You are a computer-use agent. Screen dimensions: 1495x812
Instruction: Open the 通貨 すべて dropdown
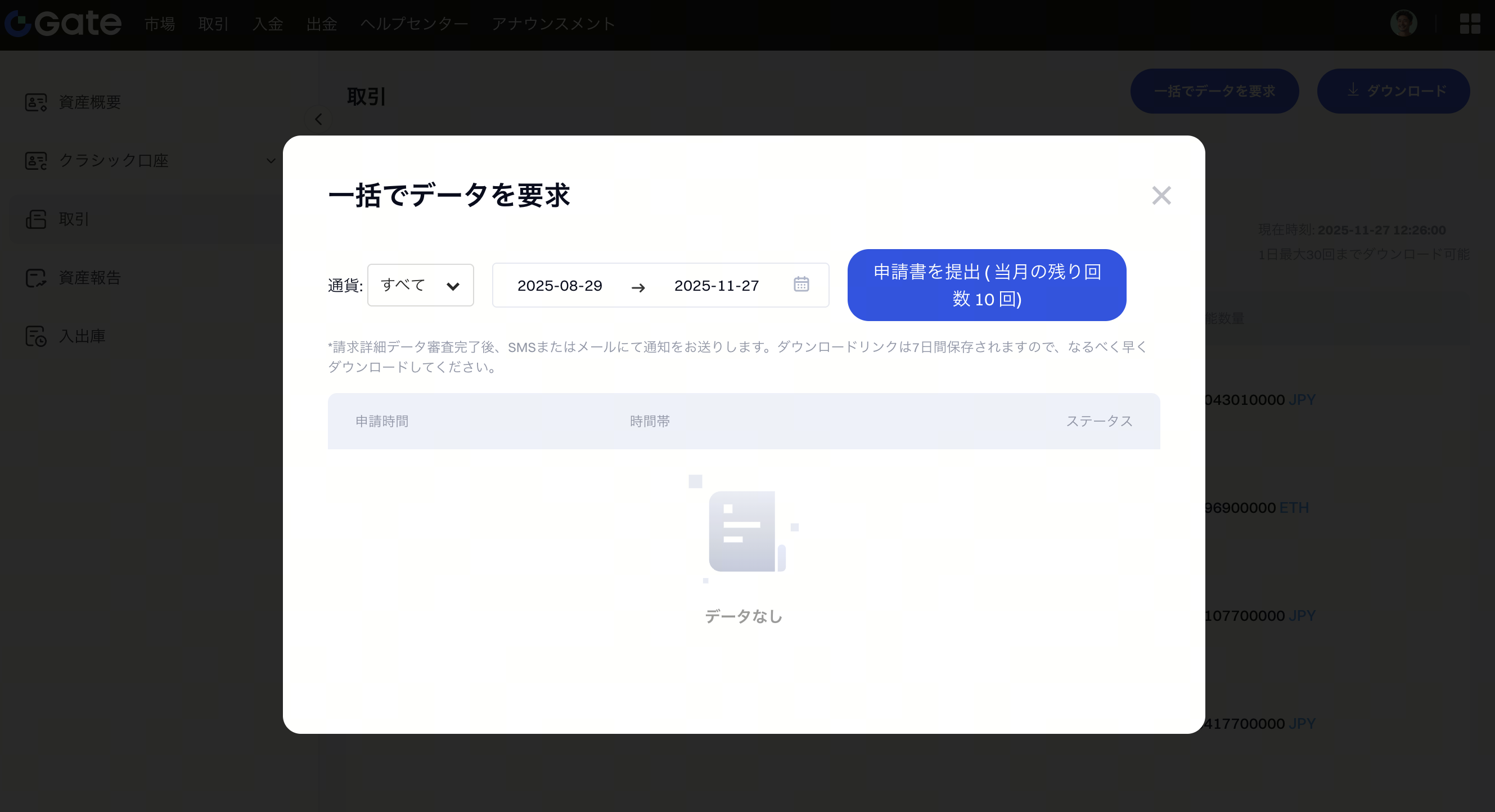tap(421, 285)
